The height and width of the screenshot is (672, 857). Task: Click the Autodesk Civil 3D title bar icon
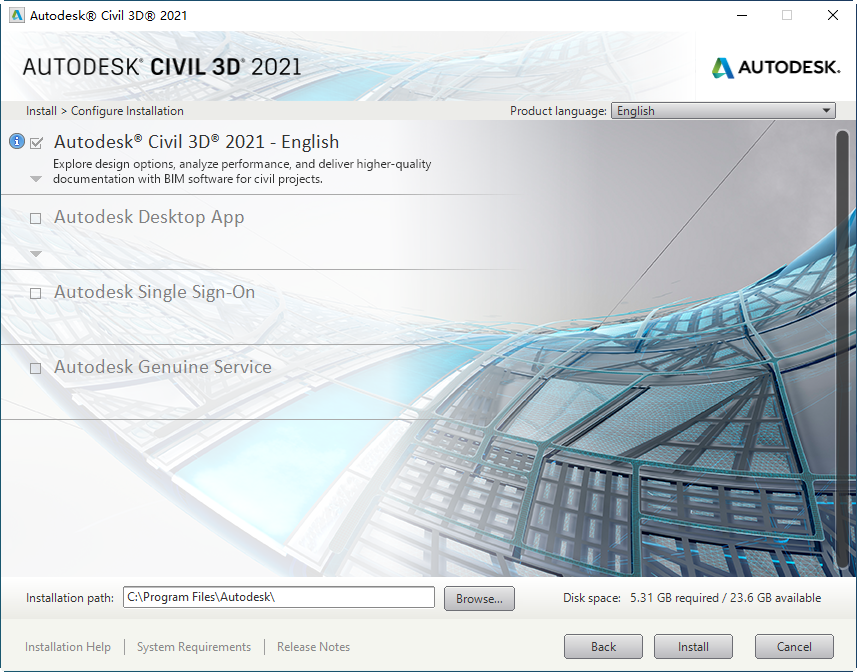click(x=17, y=15)
